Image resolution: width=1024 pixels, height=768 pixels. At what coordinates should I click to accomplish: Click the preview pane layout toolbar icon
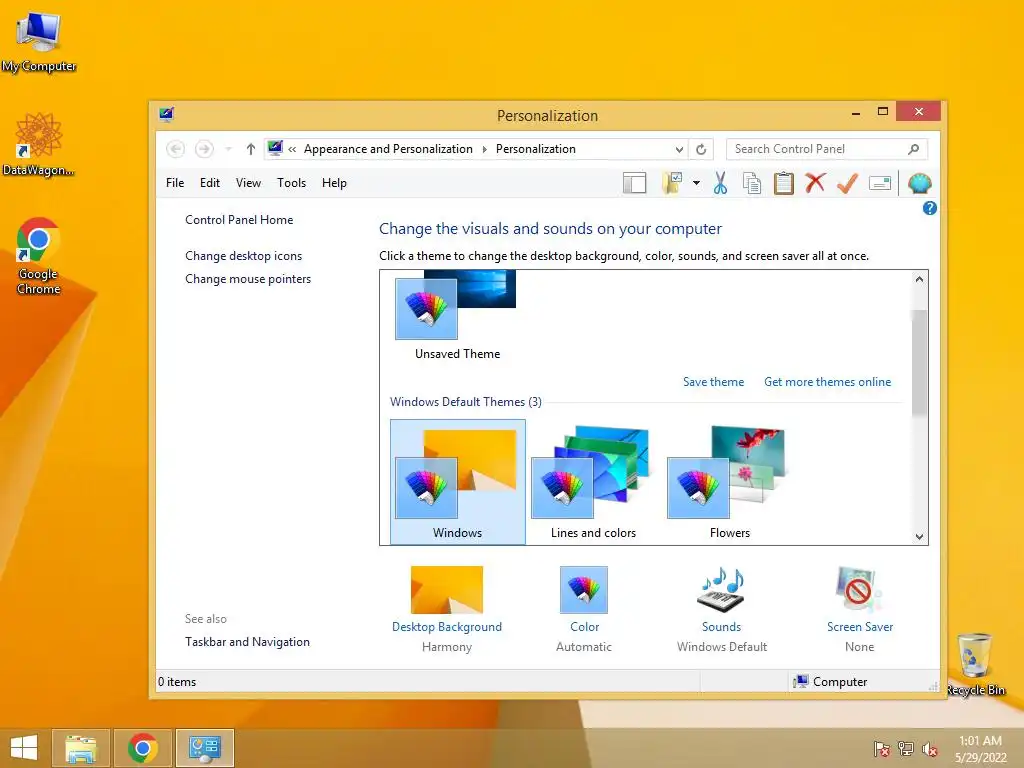point(634,184)
